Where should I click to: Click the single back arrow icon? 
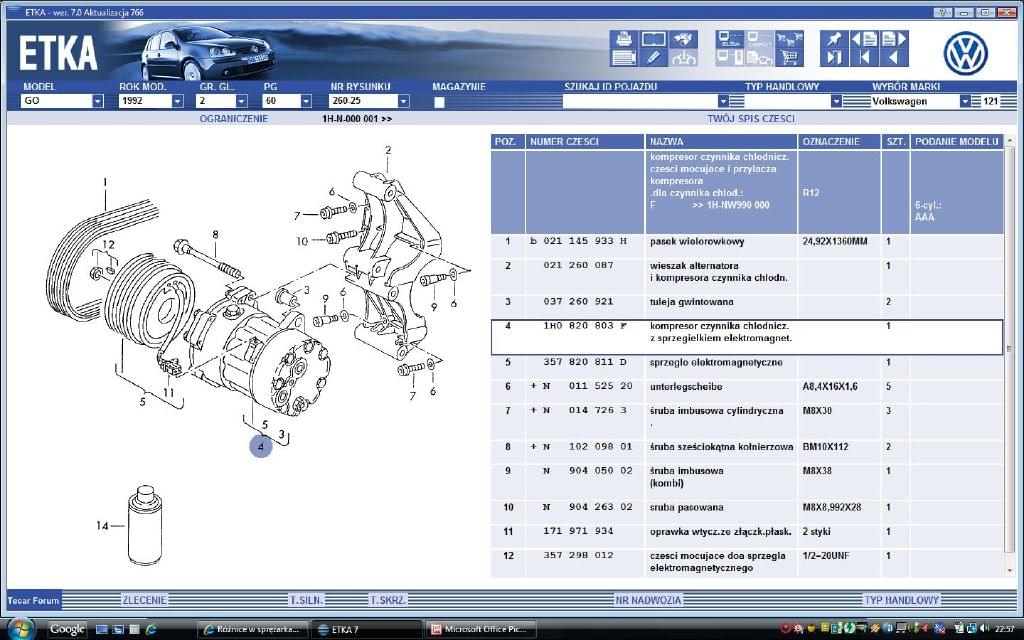point(894,58)
